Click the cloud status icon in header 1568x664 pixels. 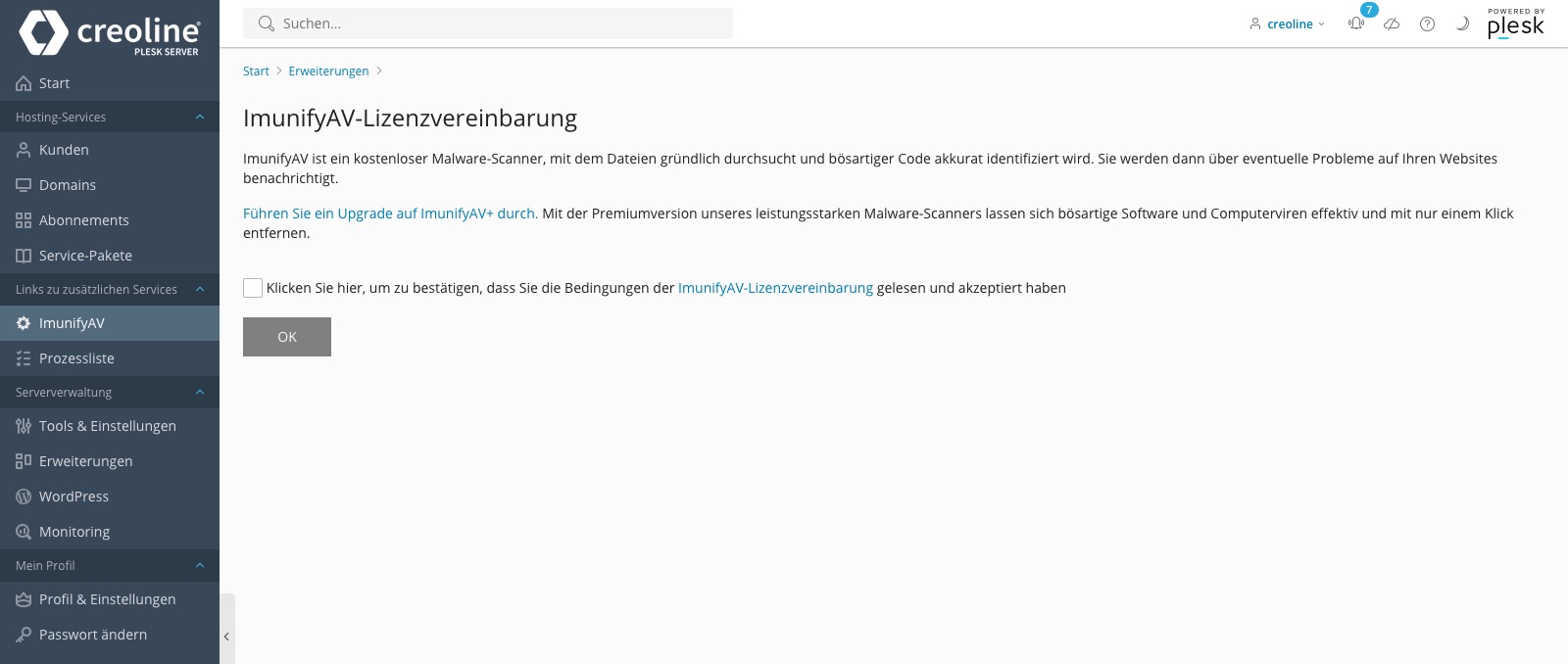coord(1392,24)
